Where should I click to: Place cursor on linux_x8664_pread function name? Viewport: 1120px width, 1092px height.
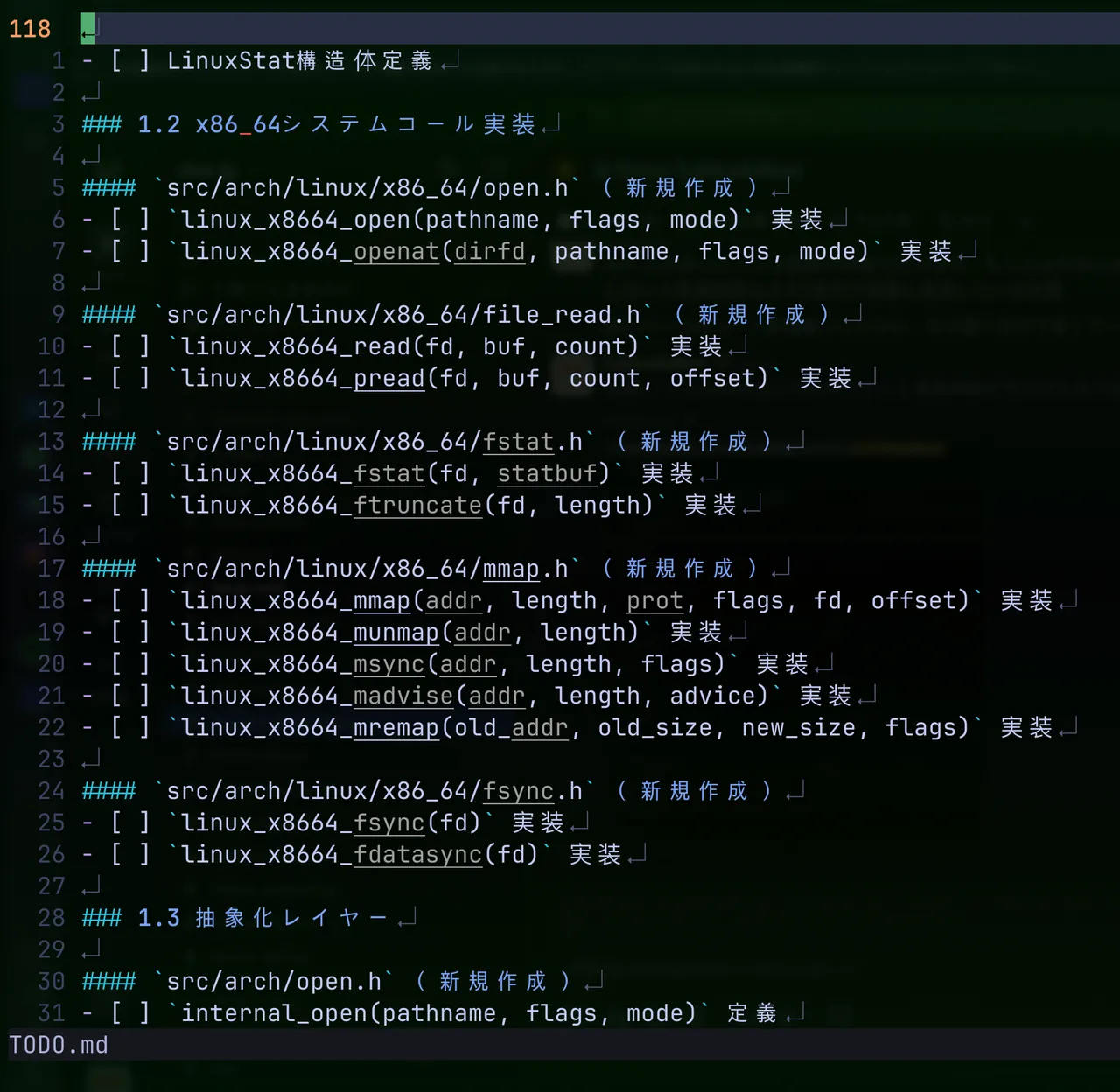(x=303, y=379)
